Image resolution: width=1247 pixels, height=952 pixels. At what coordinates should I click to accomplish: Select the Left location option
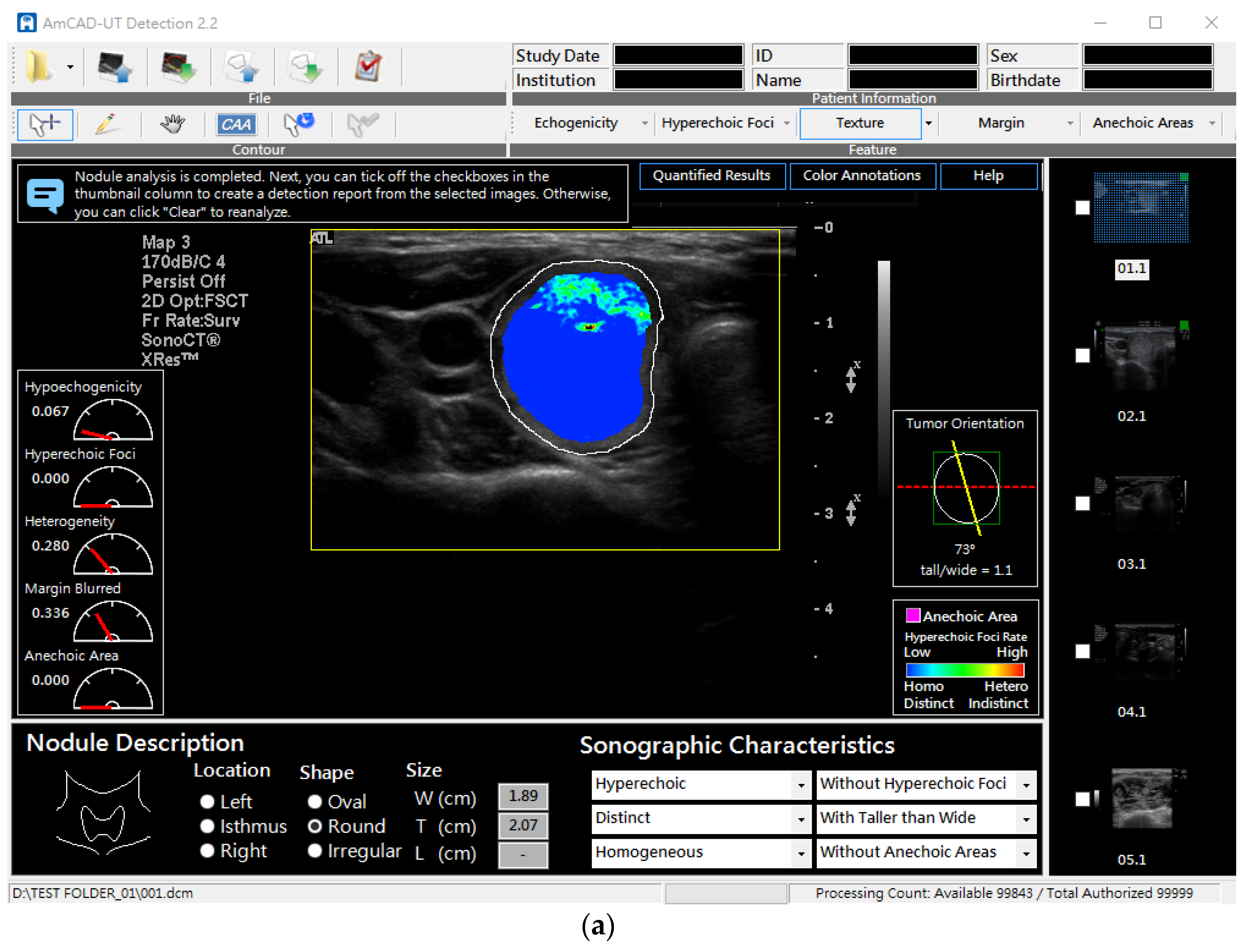click(208, 802)
